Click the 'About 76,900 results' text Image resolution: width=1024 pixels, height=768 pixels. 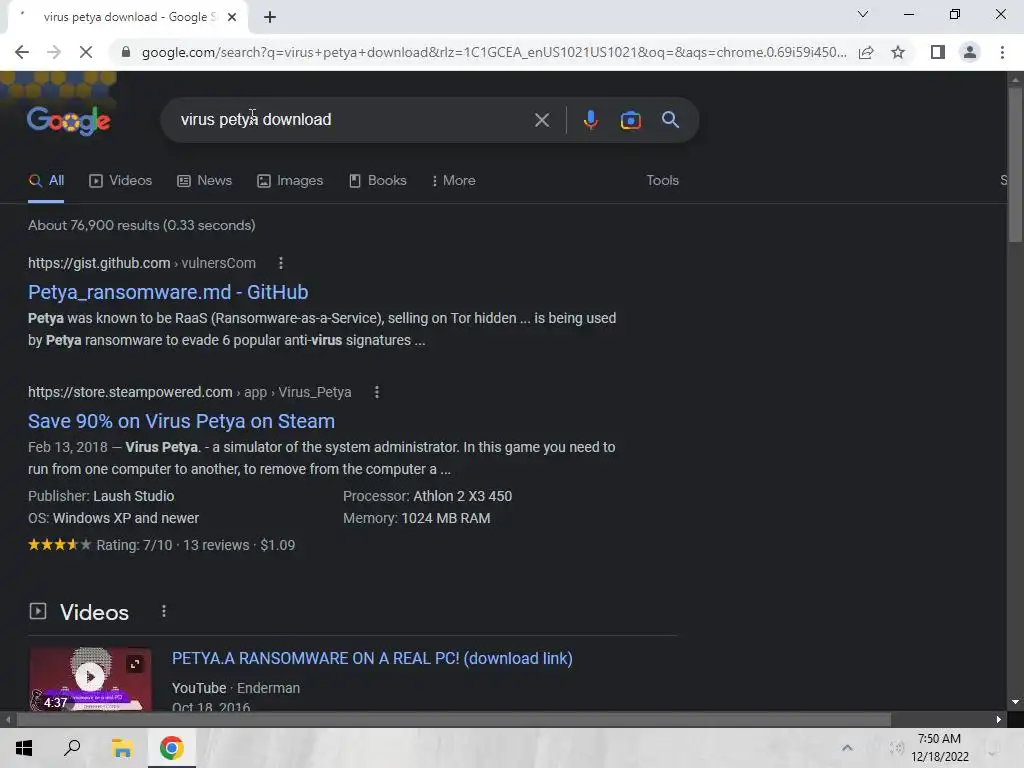point(142,225)
